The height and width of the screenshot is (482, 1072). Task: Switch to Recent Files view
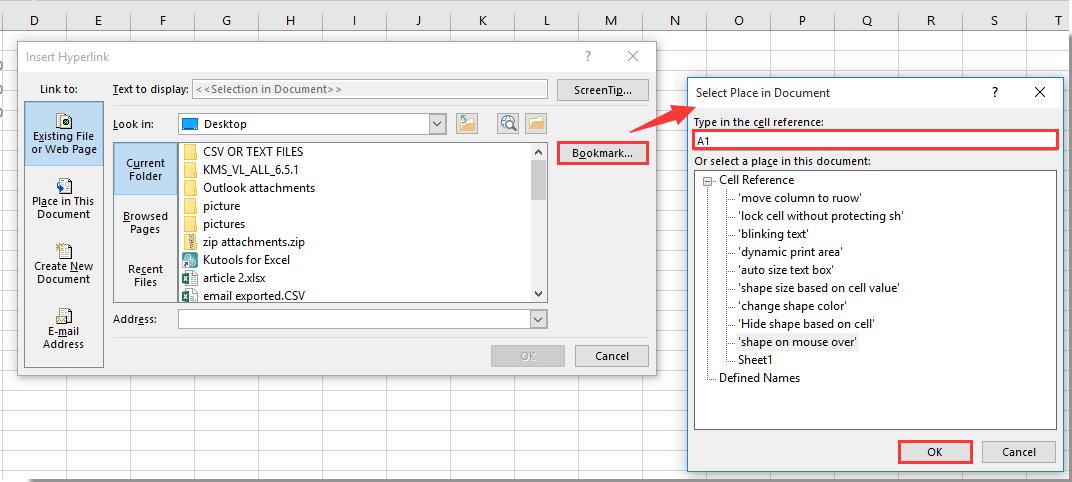145,276
